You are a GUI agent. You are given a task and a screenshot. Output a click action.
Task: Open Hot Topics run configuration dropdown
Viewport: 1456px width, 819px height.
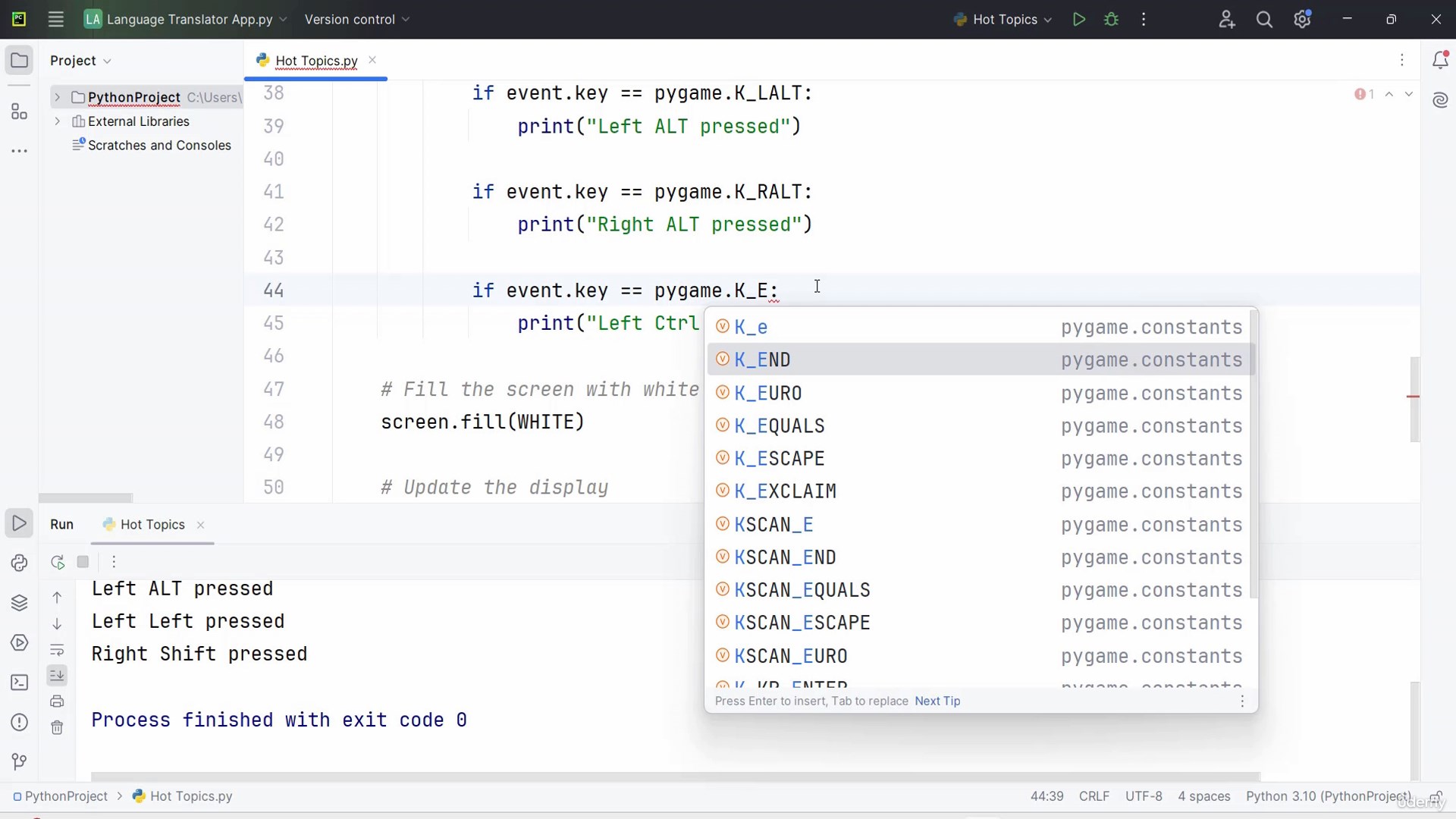[x=1003, y=20]
